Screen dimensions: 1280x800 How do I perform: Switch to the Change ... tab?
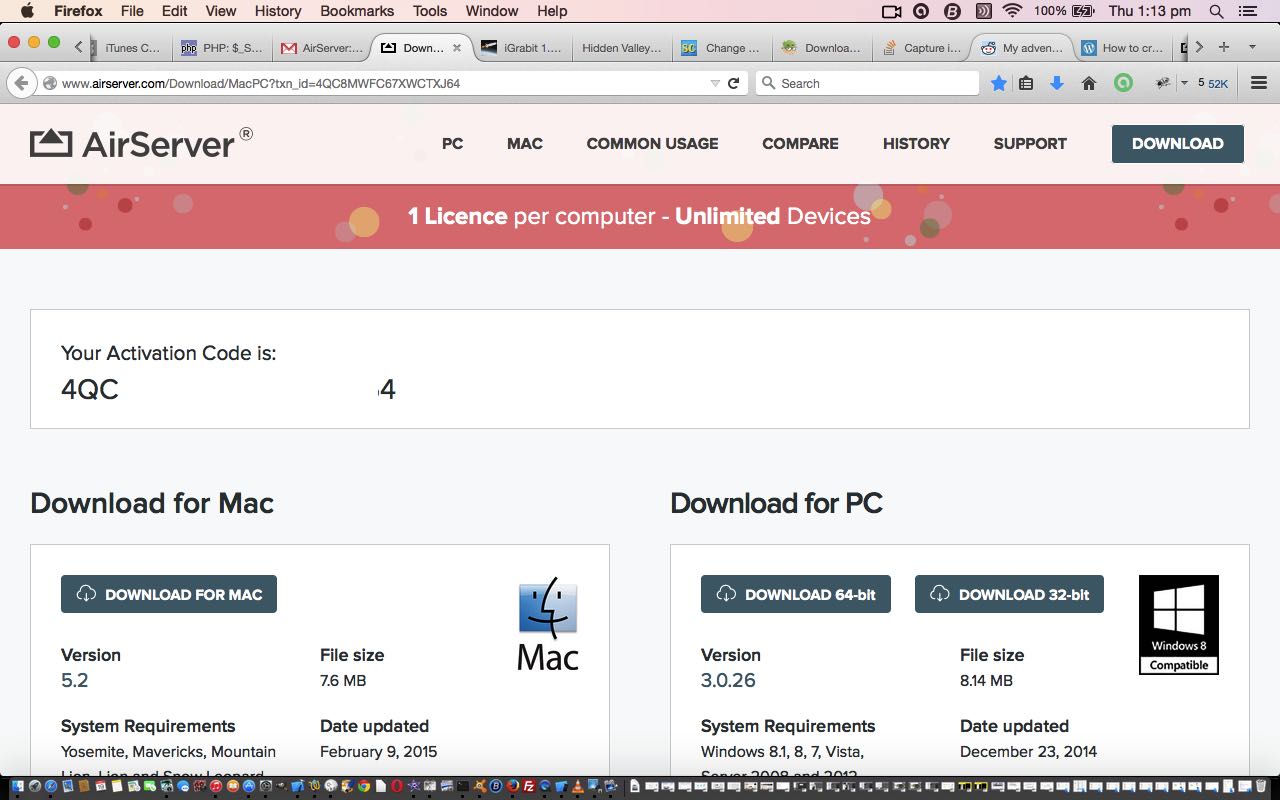point(721,47)
